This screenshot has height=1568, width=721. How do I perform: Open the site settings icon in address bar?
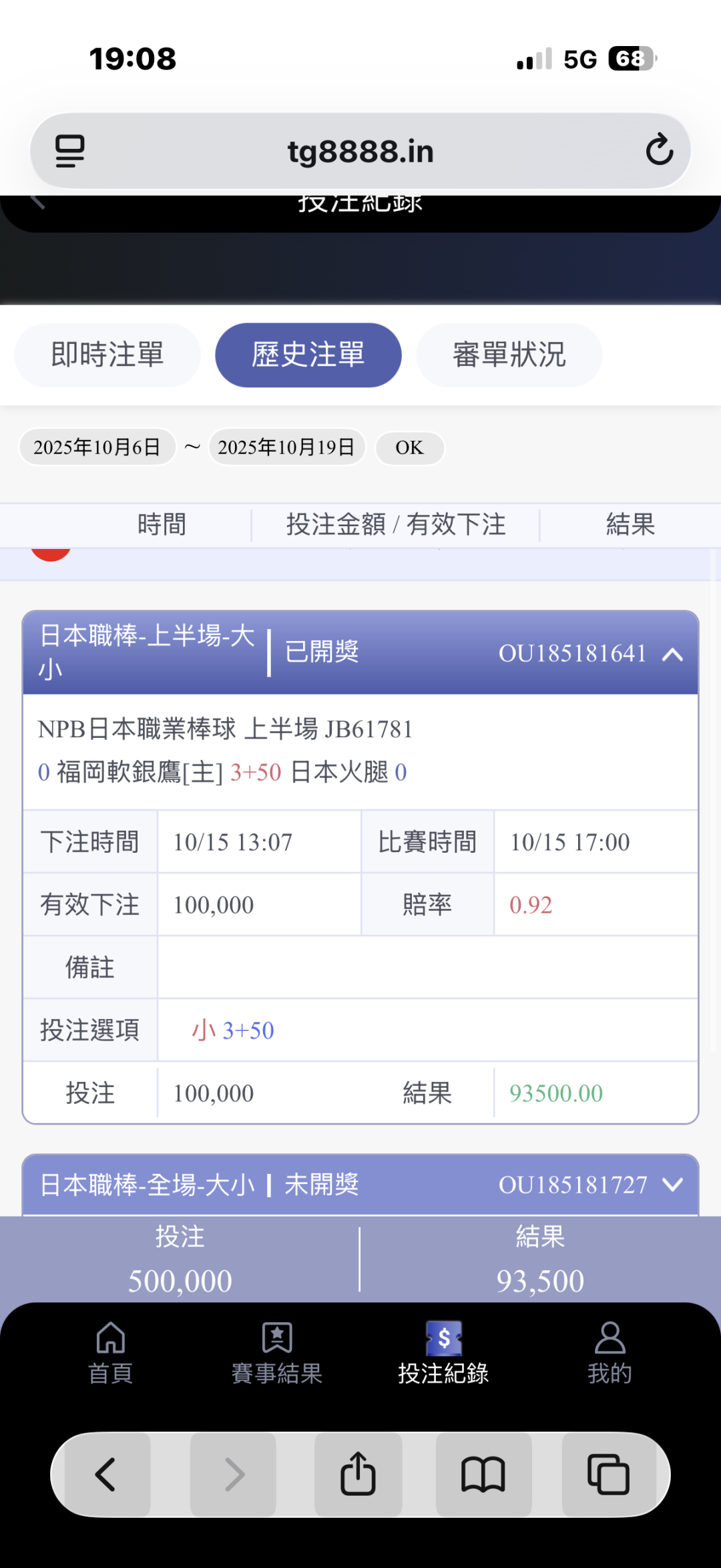pyautogui.click(x=69, y=151)
